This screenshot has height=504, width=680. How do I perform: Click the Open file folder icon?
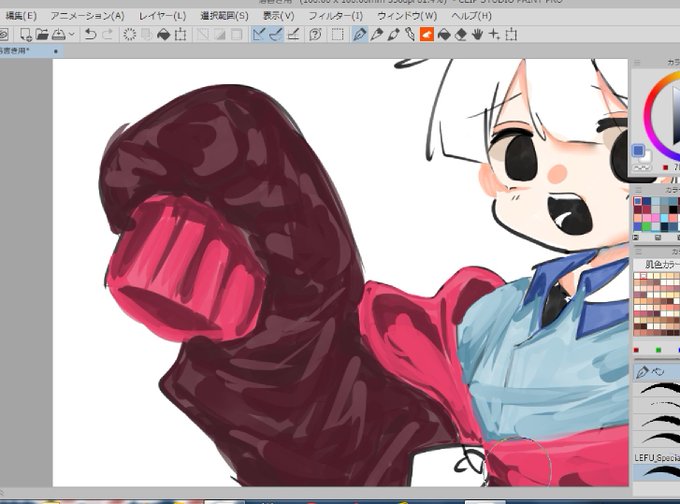click(42, 34)
